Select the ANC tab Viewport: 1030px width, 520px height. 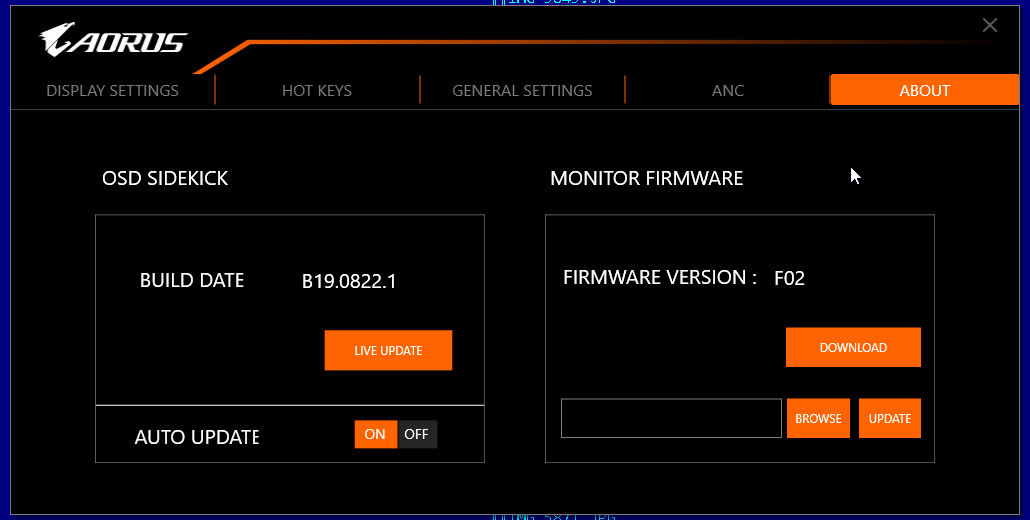(x=728, y=91)
